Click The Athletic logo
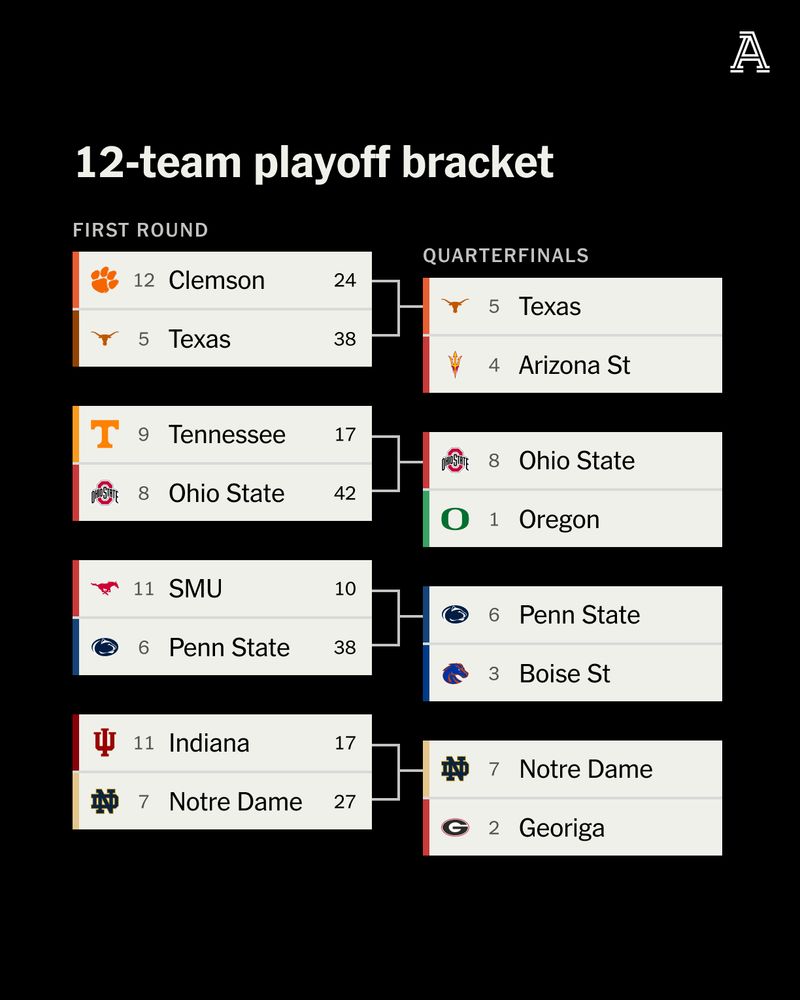 [x=749, y=52]
